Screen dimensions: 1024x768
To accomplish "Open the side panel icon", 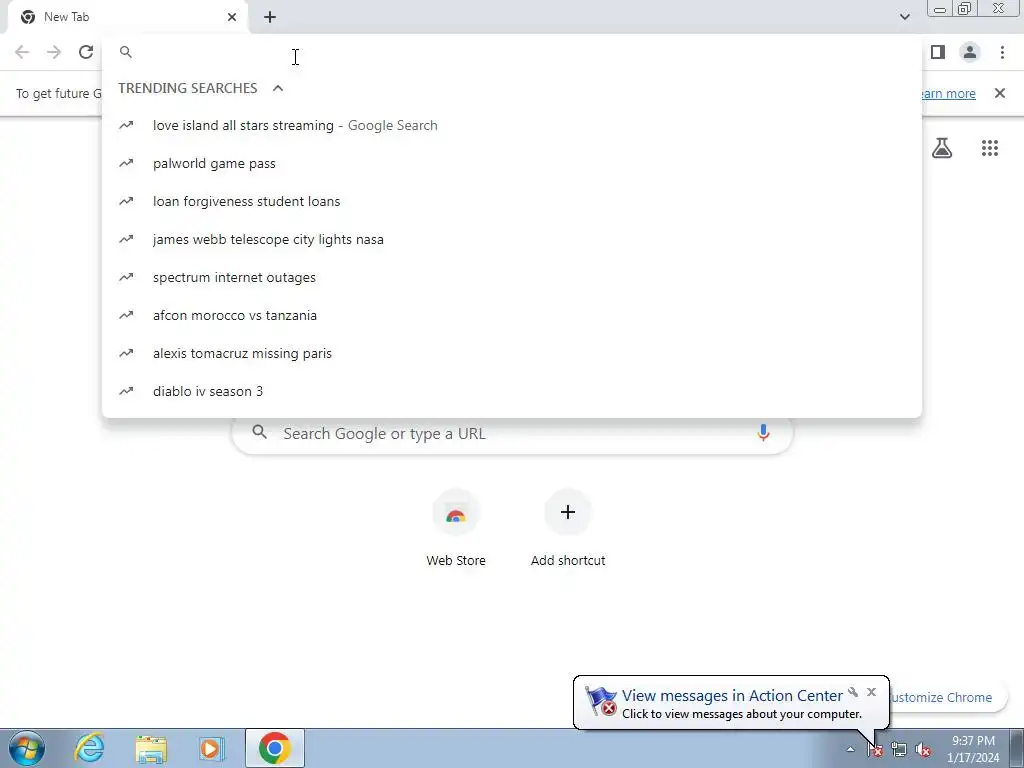I will pyautogui.click(x=938, y=52).
